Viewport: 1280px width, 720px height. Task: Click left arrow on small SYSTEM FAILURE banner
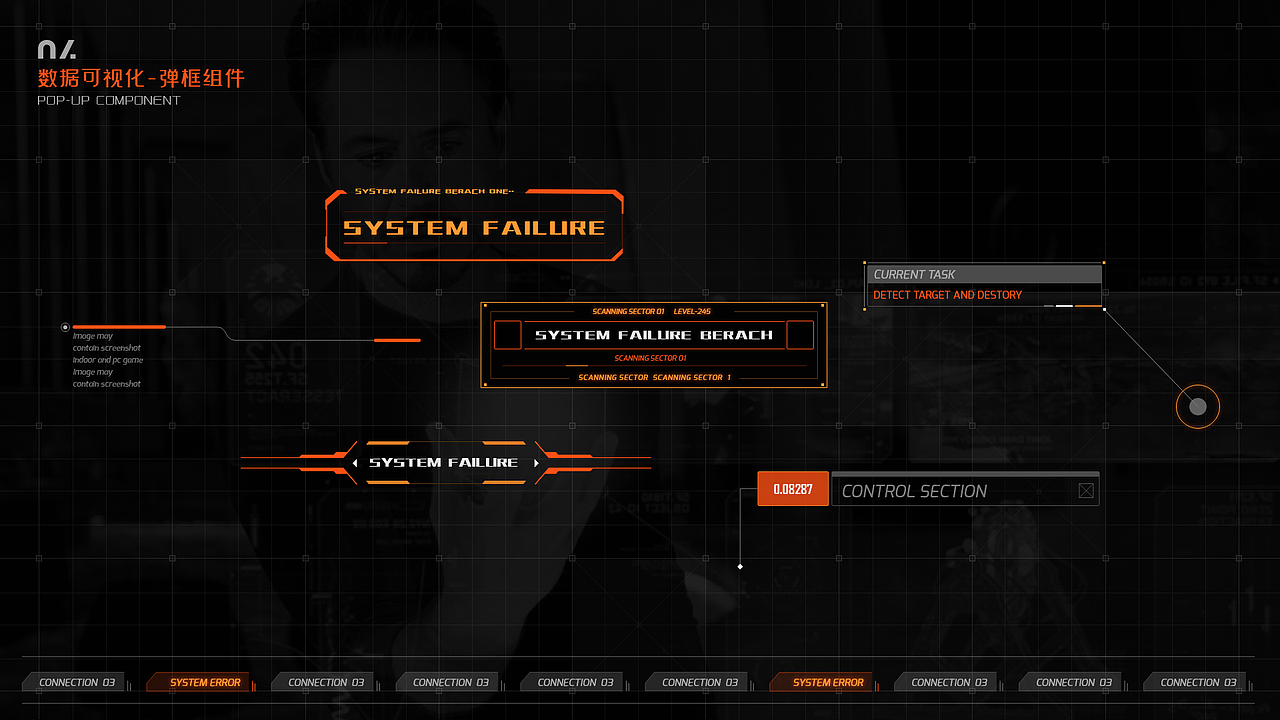click(x=355, y=463)
